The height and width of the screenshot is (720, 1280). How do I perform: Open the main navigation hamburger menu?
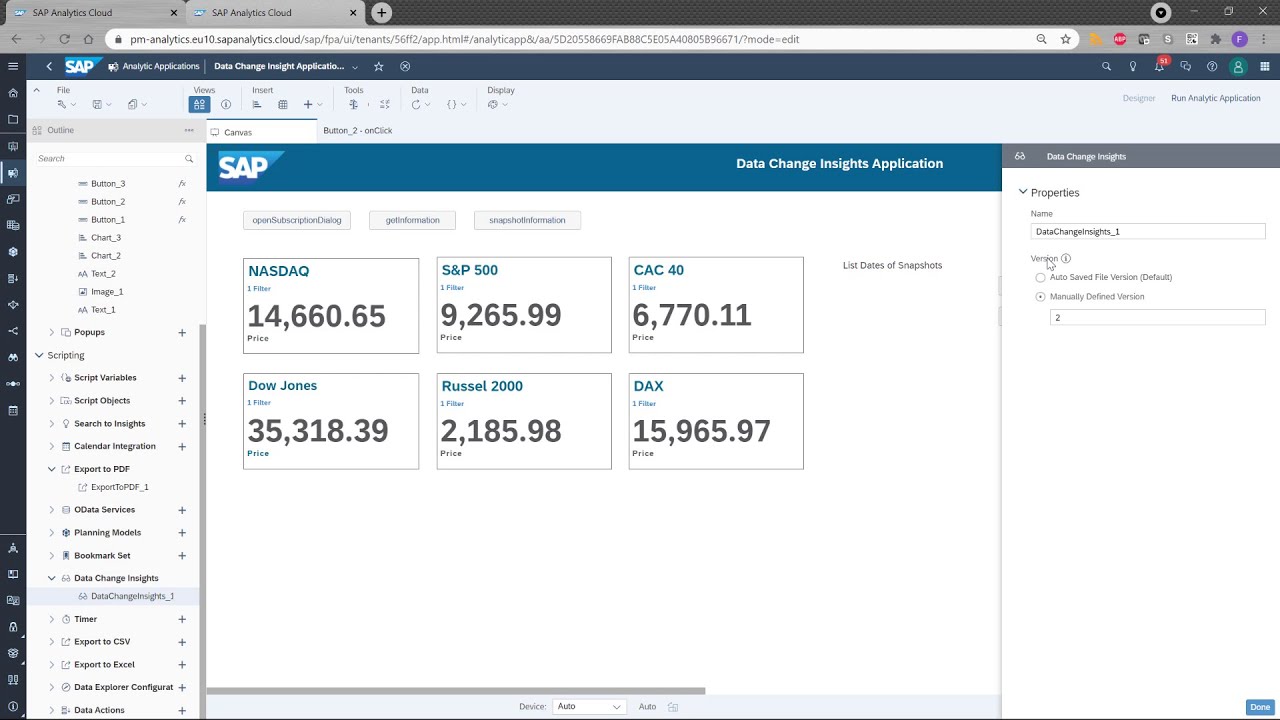pos(13,66)
